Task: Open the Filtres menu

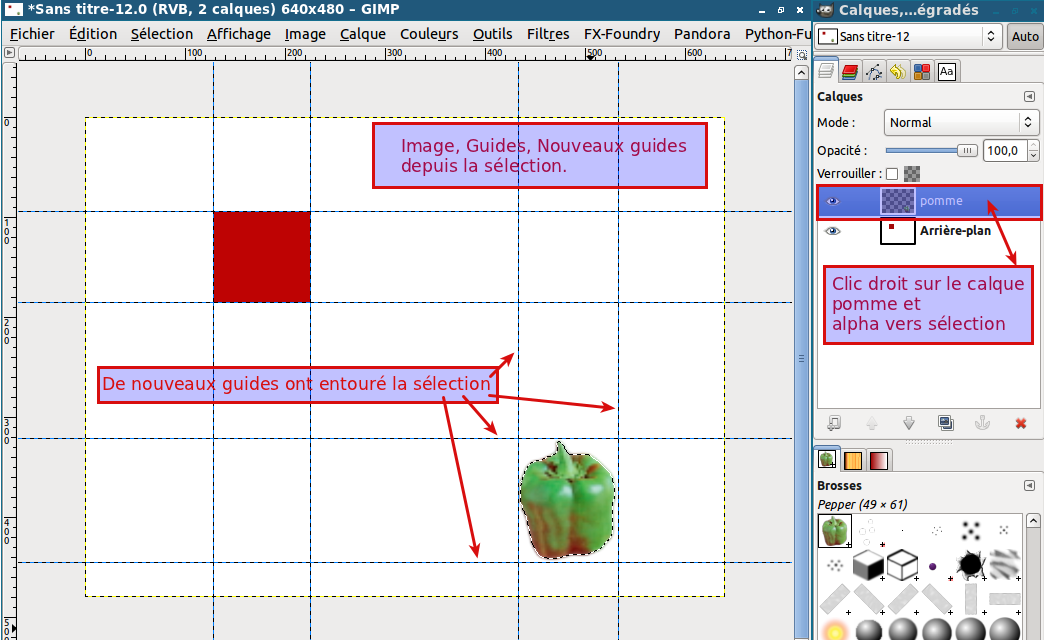Action: pyautogui.click(x=547, y=34)
